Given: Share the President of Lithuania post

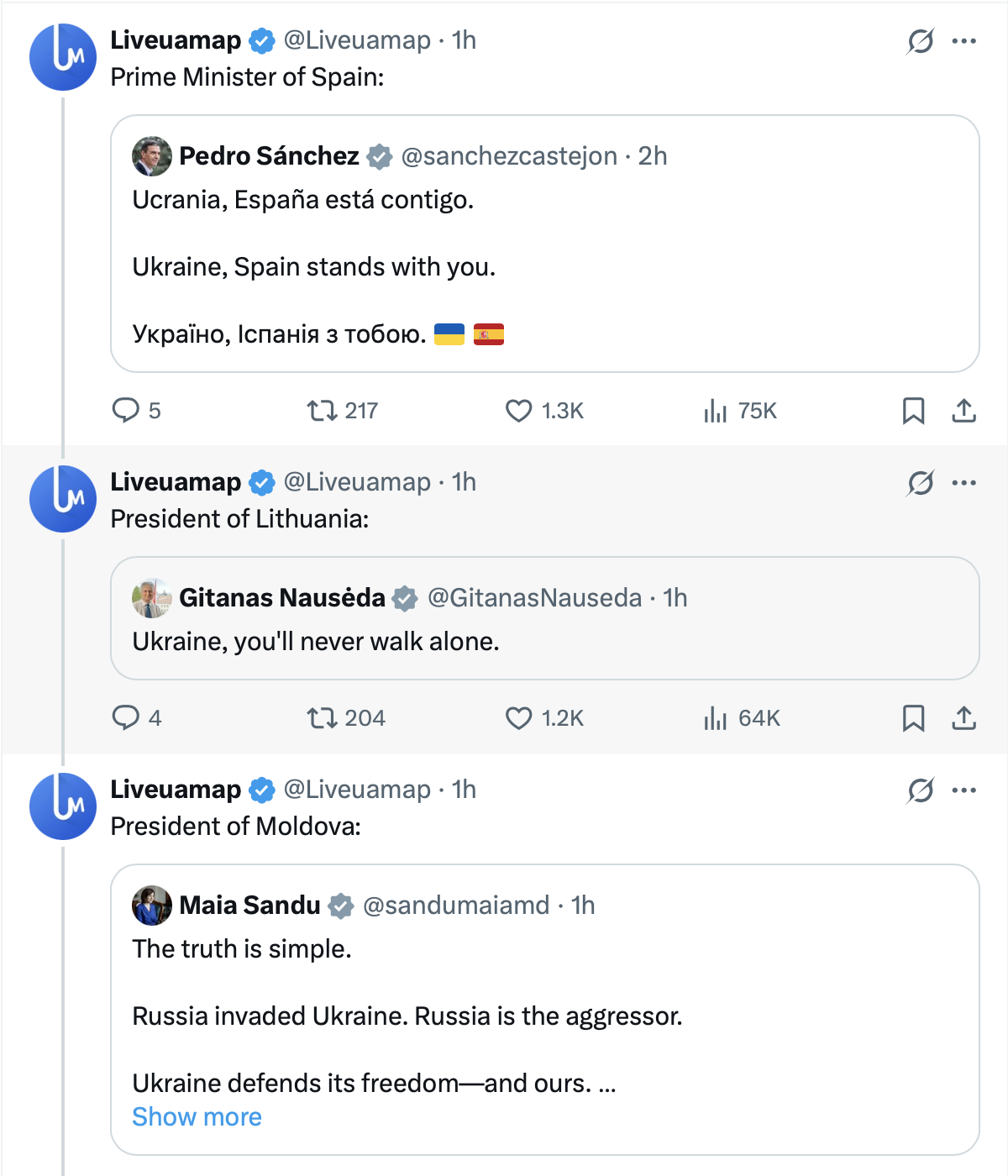Looking at the screenshot, I should click(963, 718).
